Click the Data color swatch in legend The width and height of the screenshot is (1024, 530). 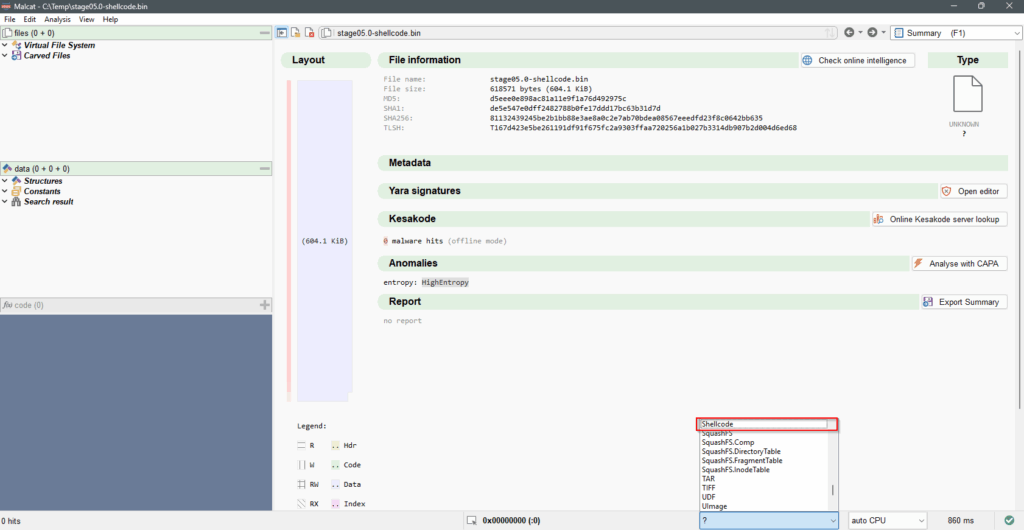[x=335, y=484]
